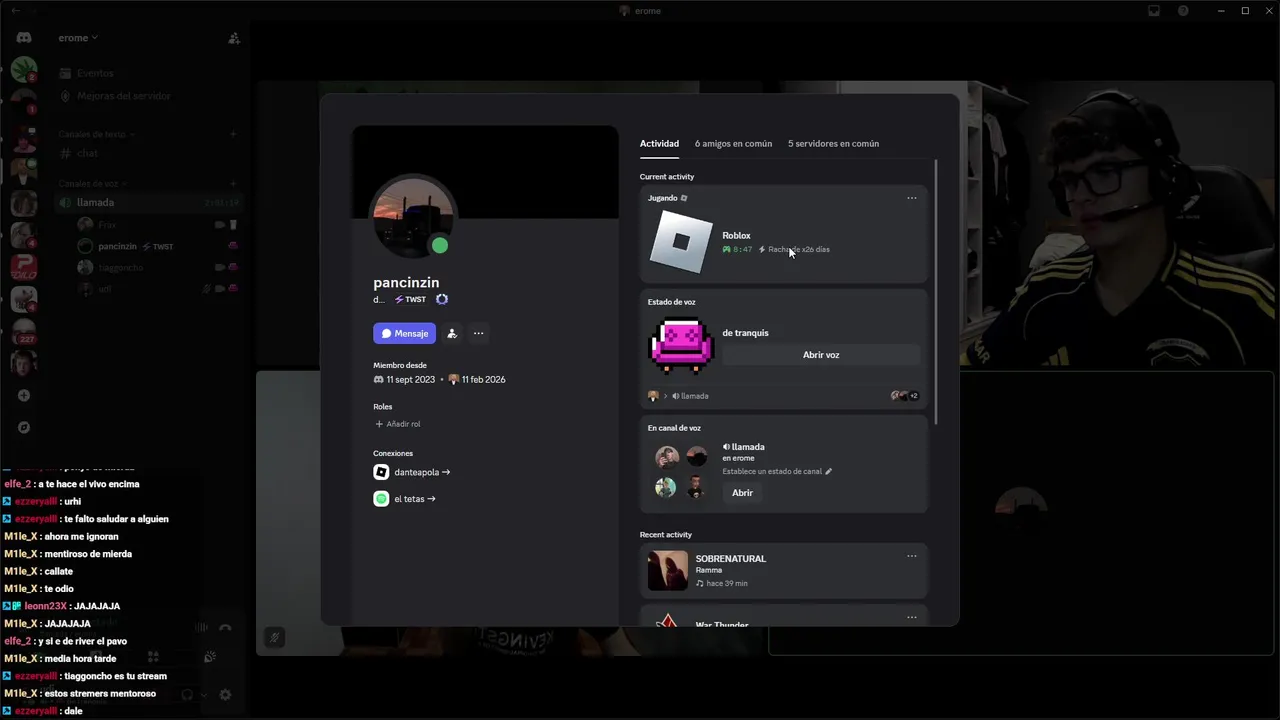Click 'Racha de x26 días' streak text
The image size is (1280, 720).
click(x=799, y=250)
